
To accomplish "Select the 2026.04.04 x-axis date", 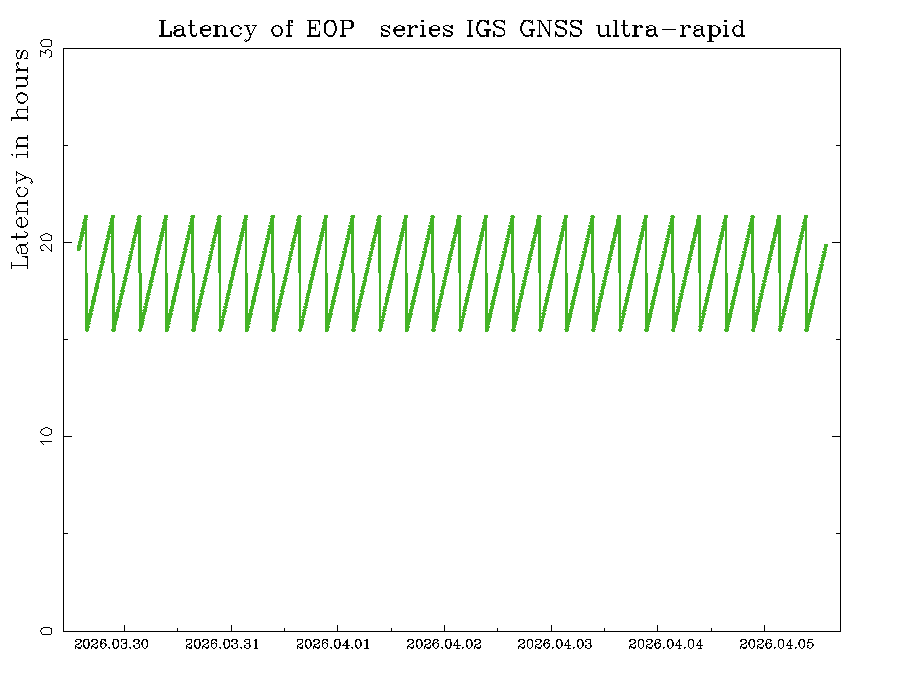I will [665, 645].
